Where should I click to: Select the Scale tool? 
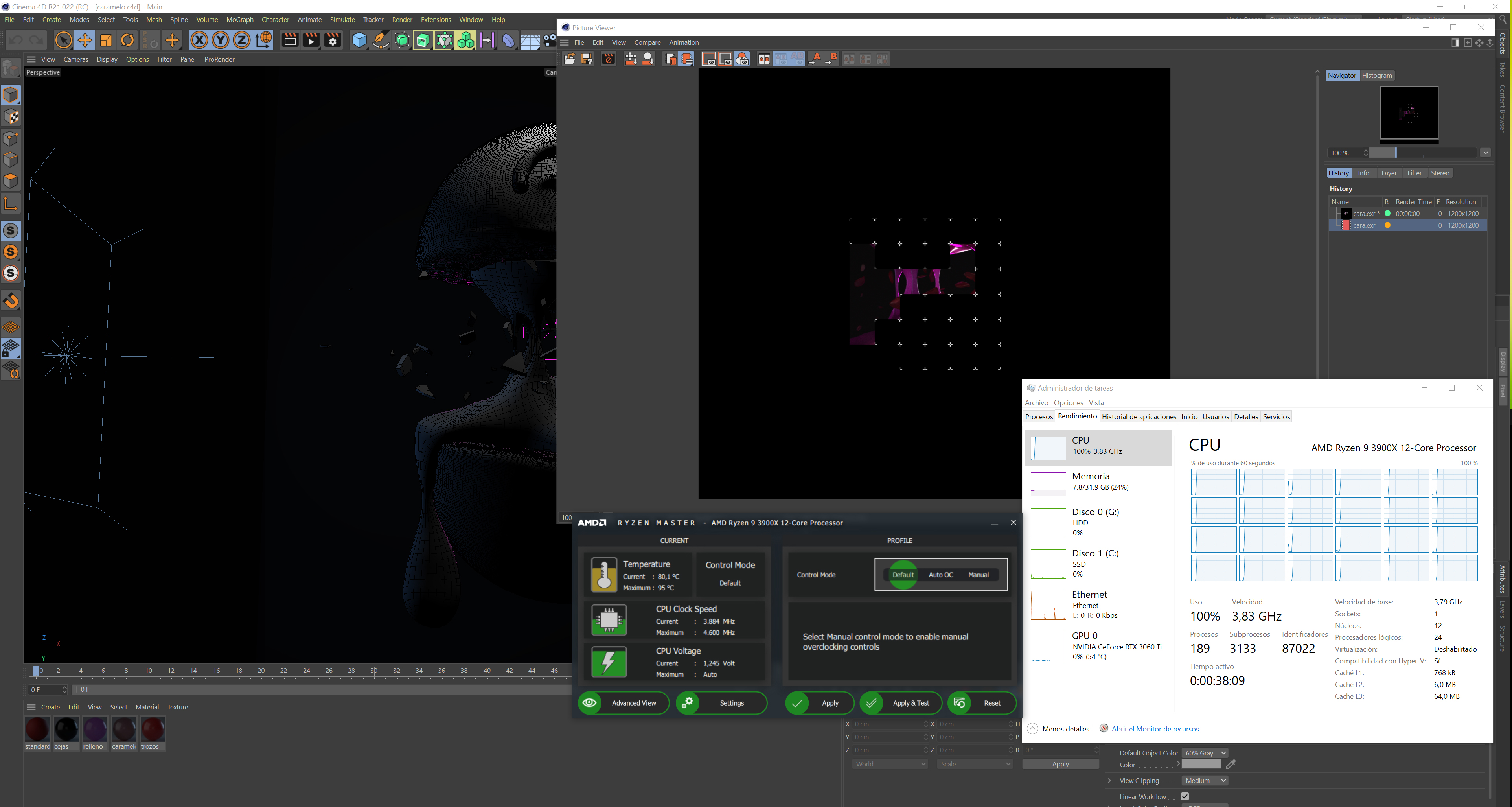[x=106, y=41]
